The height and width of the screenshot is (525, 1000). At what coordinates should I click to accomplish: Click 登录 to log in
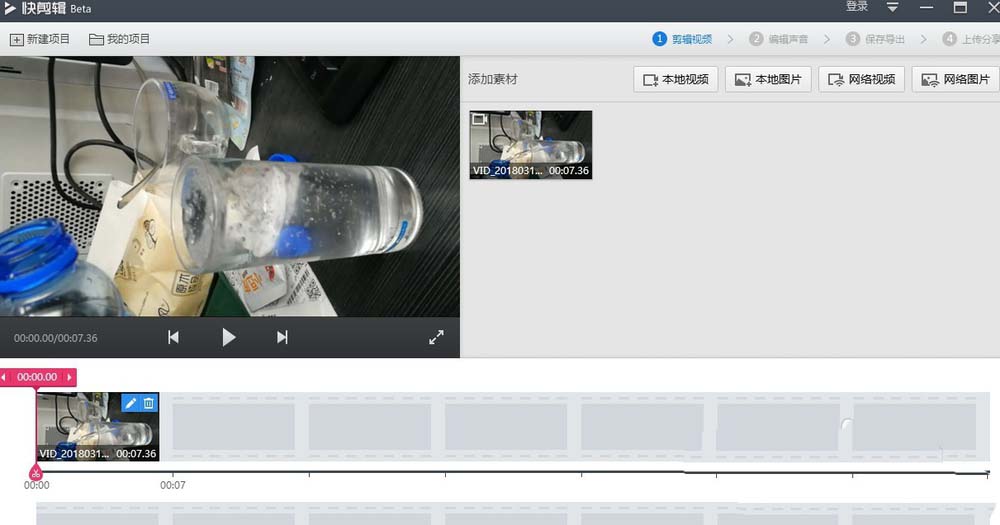click(x=857, y=6)
